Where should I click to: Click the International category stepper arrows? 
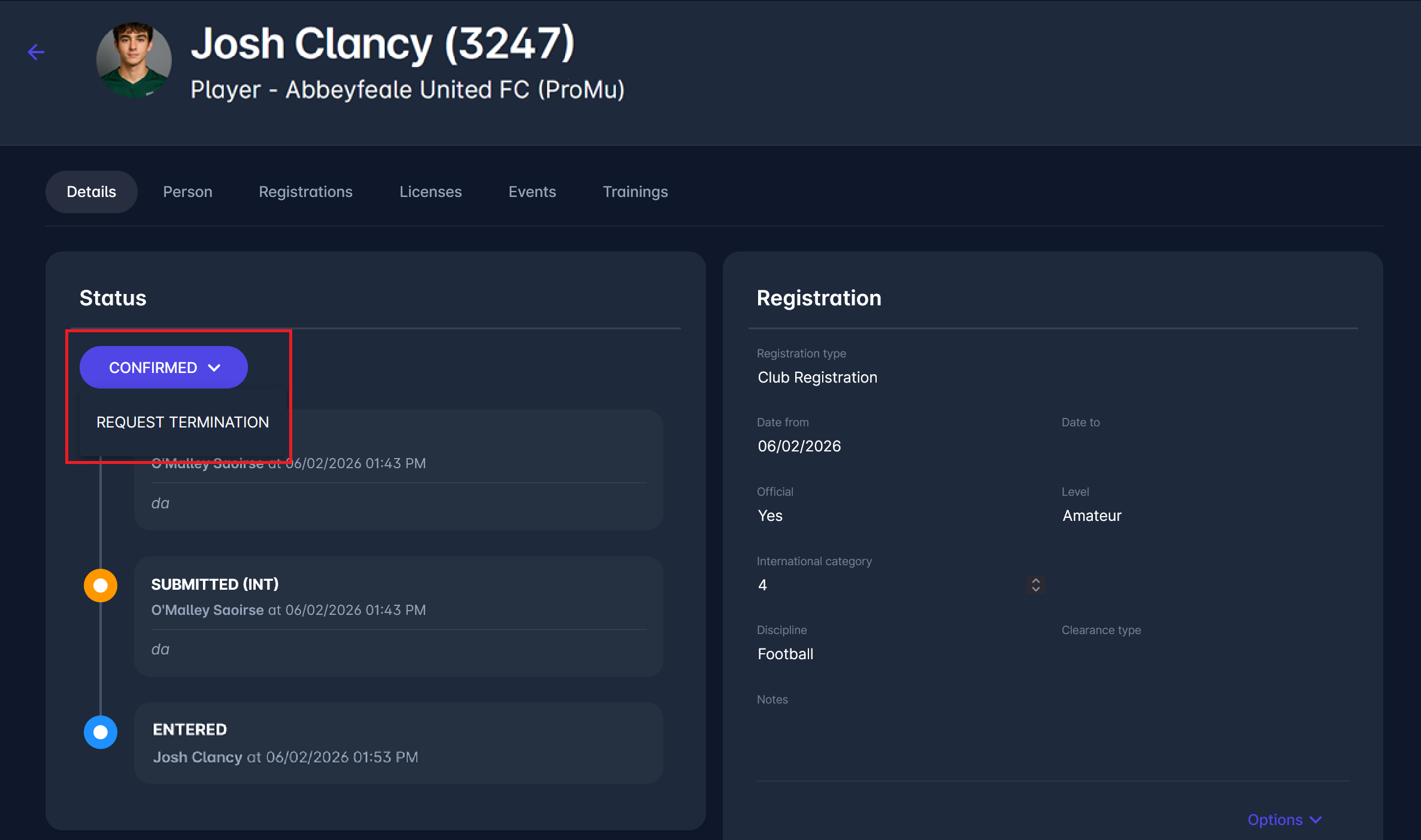tap(1035, 584)
